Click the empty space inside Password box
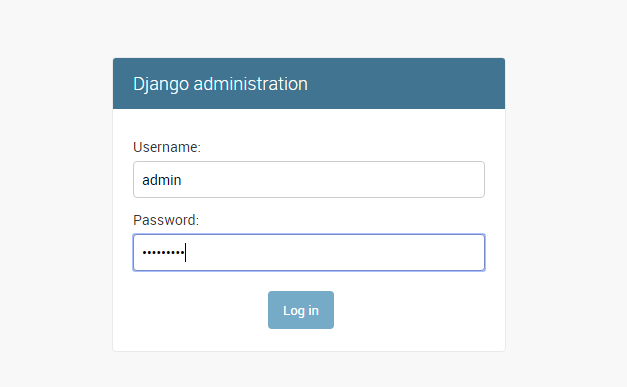The image size is (627, 387). tap(334, 252)
